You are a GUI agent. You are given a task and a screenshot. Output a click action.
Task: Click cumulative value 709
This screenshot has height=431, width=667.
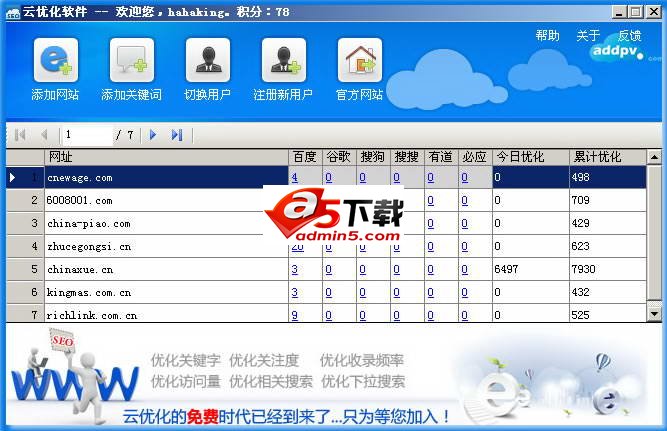(x=581, y=200)
